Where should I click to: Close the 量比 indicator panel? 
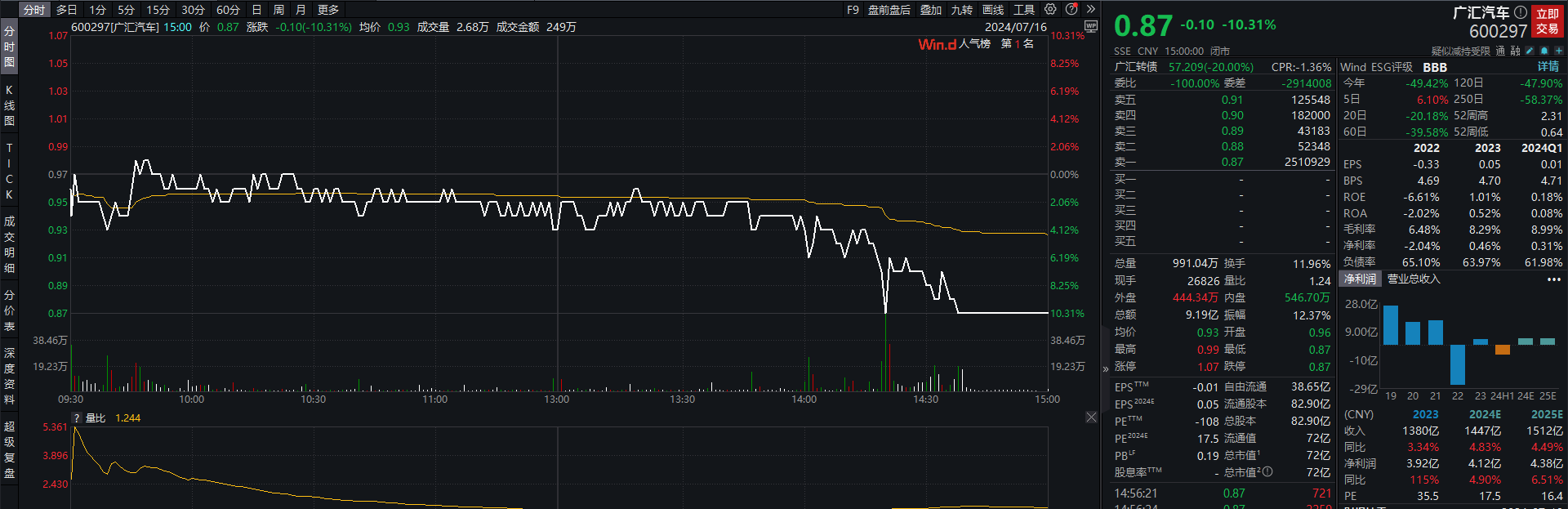click(1091, 417)
